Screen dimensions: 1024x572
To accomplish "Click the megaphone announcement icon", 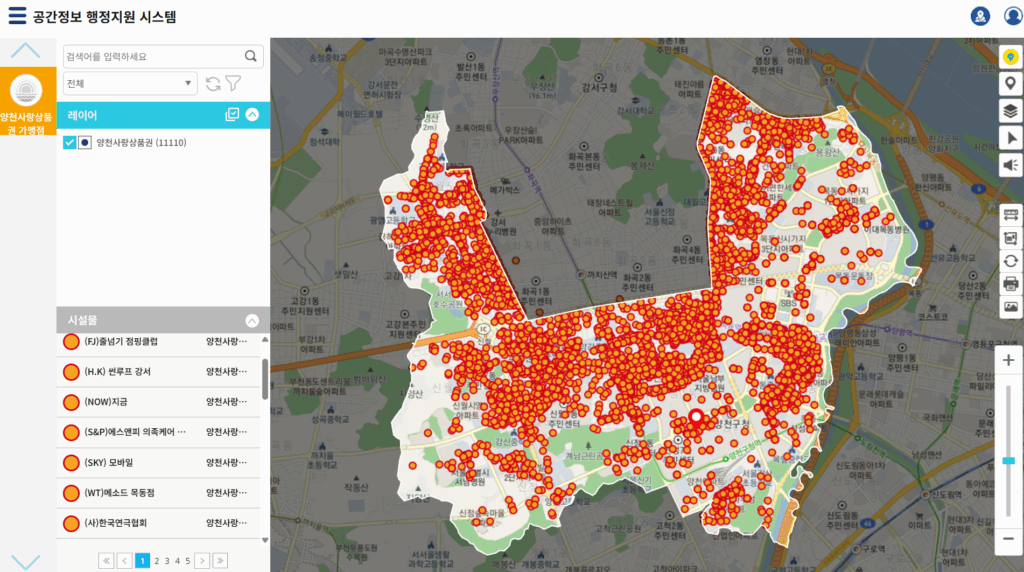I will [1010, 165].
